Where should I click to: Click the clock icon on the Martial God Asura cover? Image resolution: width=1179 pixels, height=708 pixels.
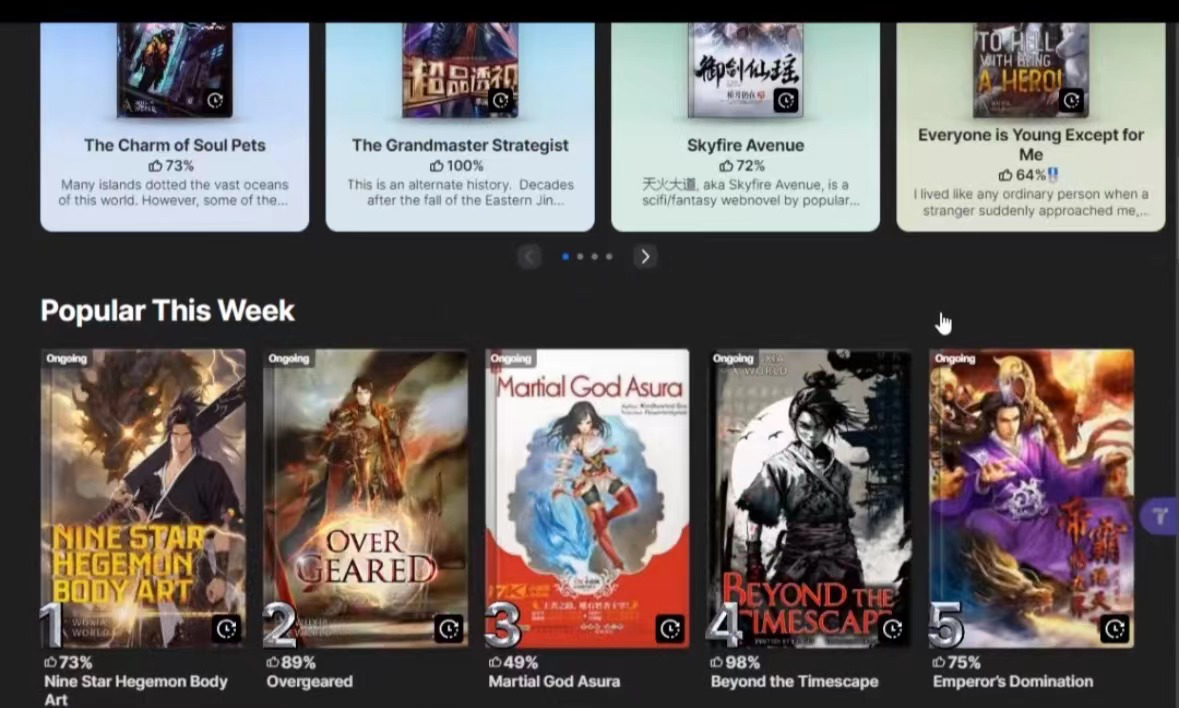(x=670, y=628)
